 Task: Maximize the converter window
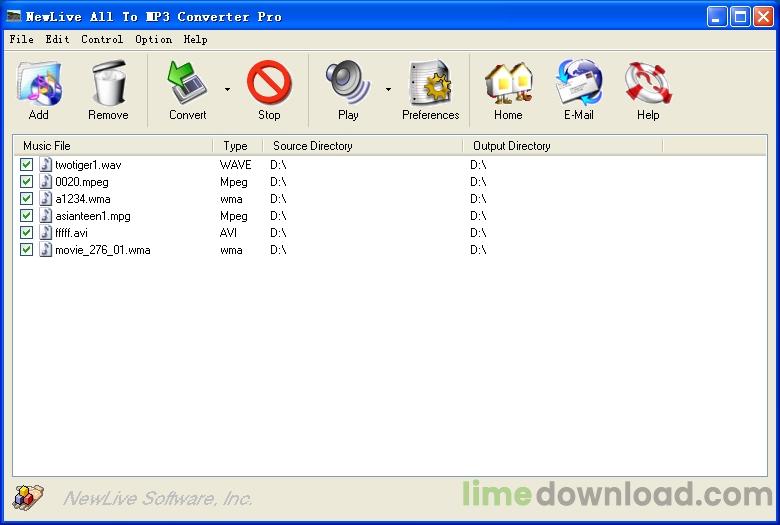pyautogui.click(x=740, y=16)
